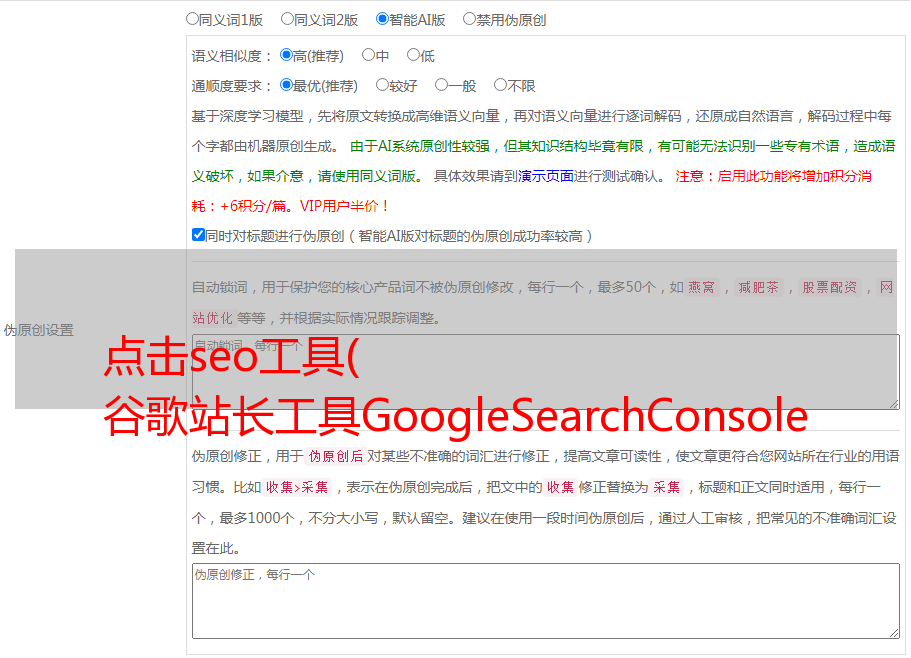Click the 自动锁词 textarea
Screen dimensions: 911x658
[546, 372]
